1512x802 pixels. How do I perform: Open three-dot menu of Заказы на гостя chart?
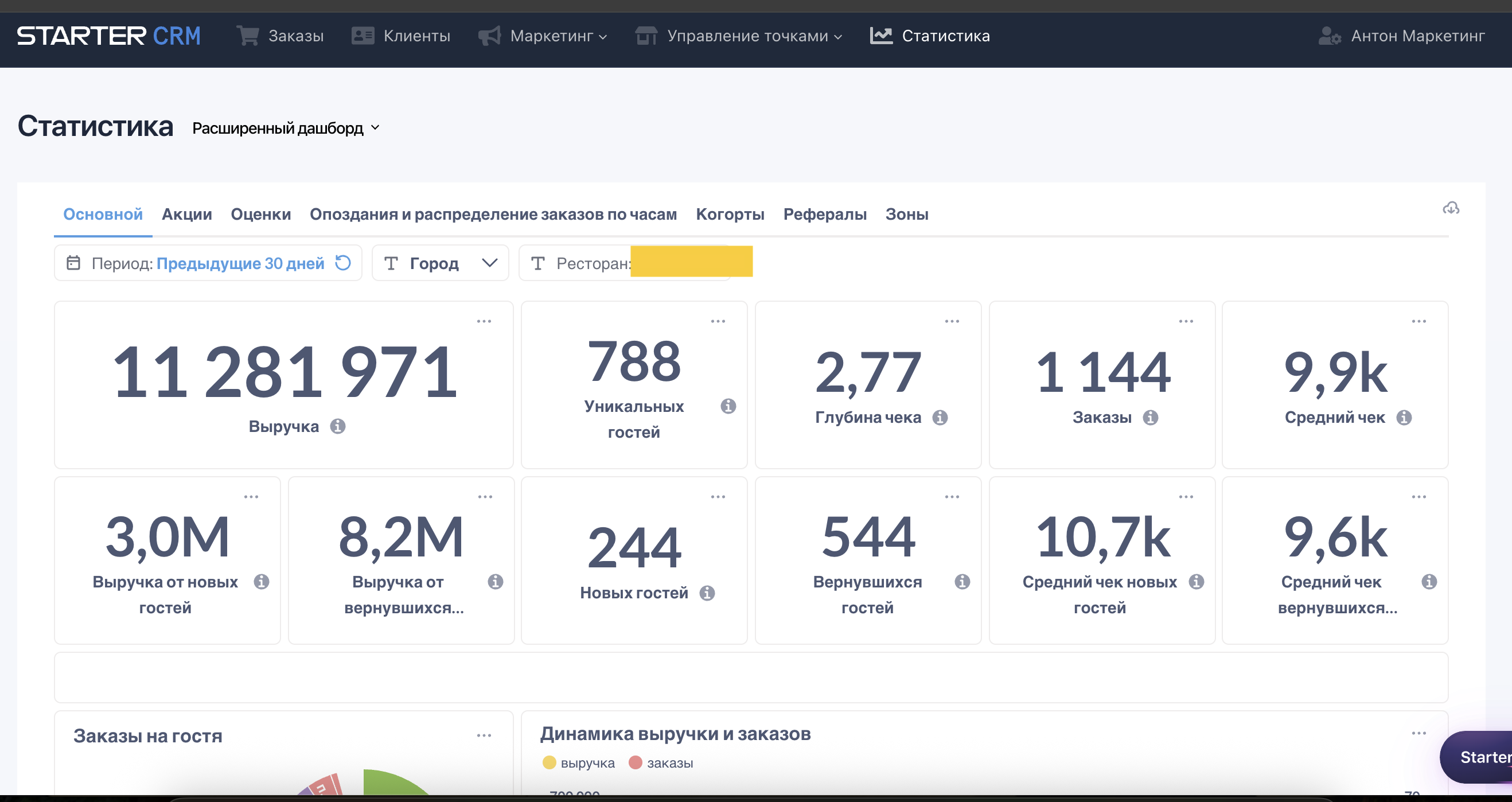pos(484,735)
